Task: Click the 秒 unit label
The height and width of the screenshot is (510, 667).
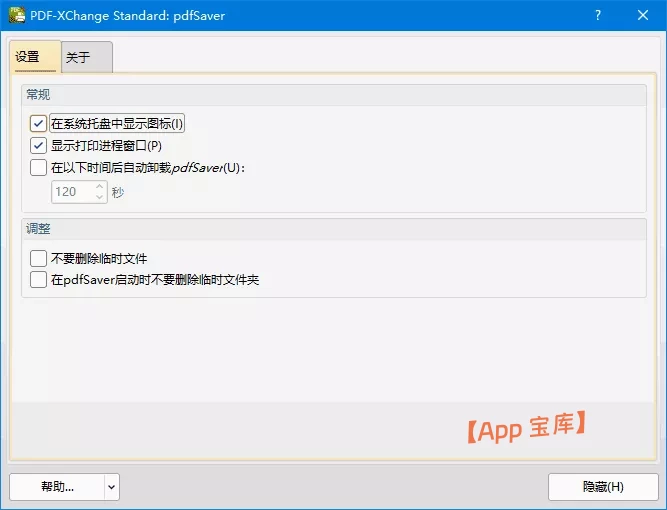Action: [118, 192]
